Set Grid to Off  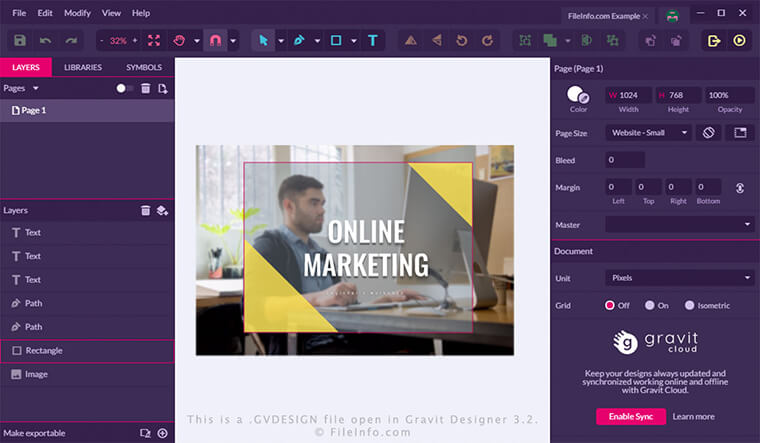coord(610,305)
